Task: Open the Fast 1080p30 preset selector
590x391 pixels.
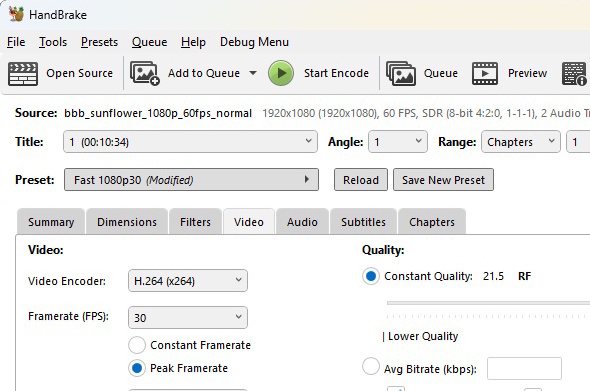Action: [x=192, y=180]
